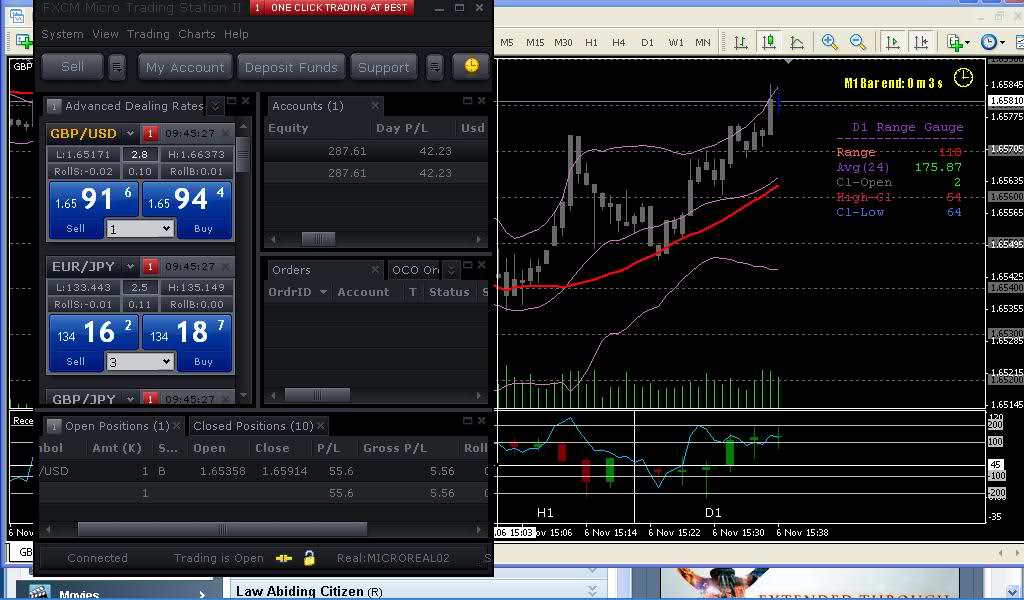1024x600 pixels.
Task: Click the 1 icon on Advanced Dealing Rates tab
Action: (54, 106)
